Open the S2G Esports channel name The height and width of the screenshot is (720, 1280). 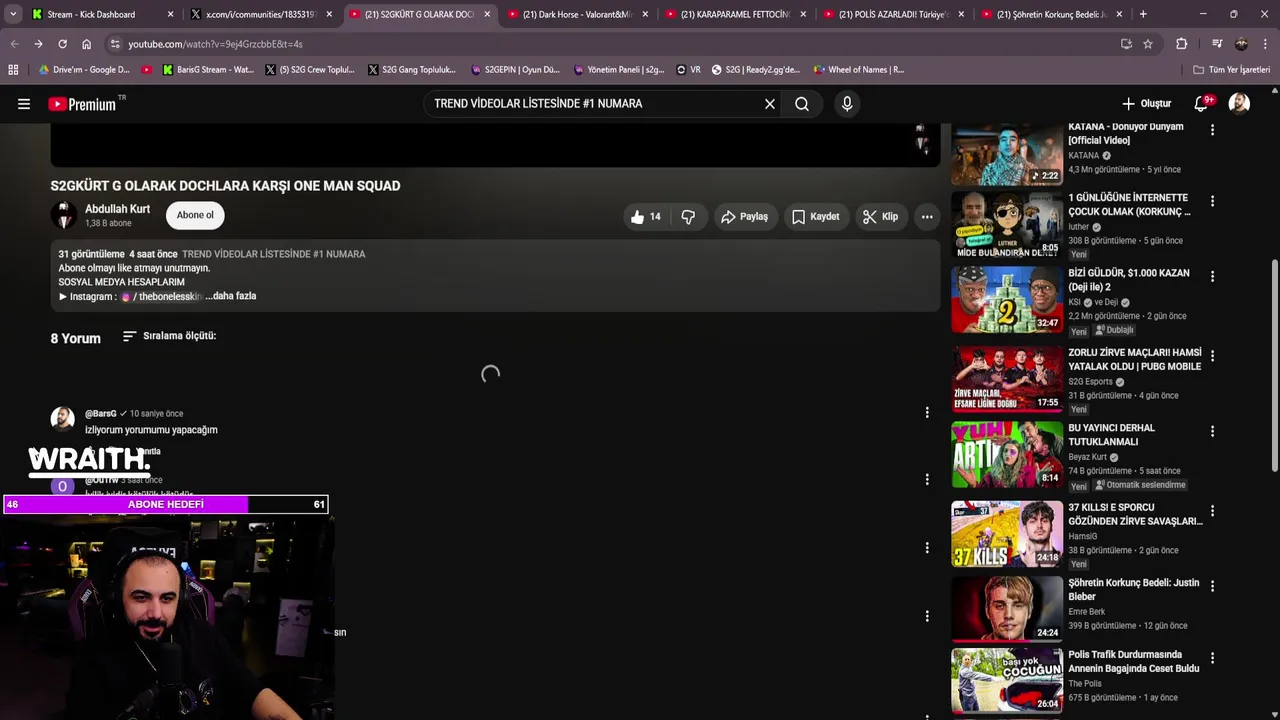1090,382
